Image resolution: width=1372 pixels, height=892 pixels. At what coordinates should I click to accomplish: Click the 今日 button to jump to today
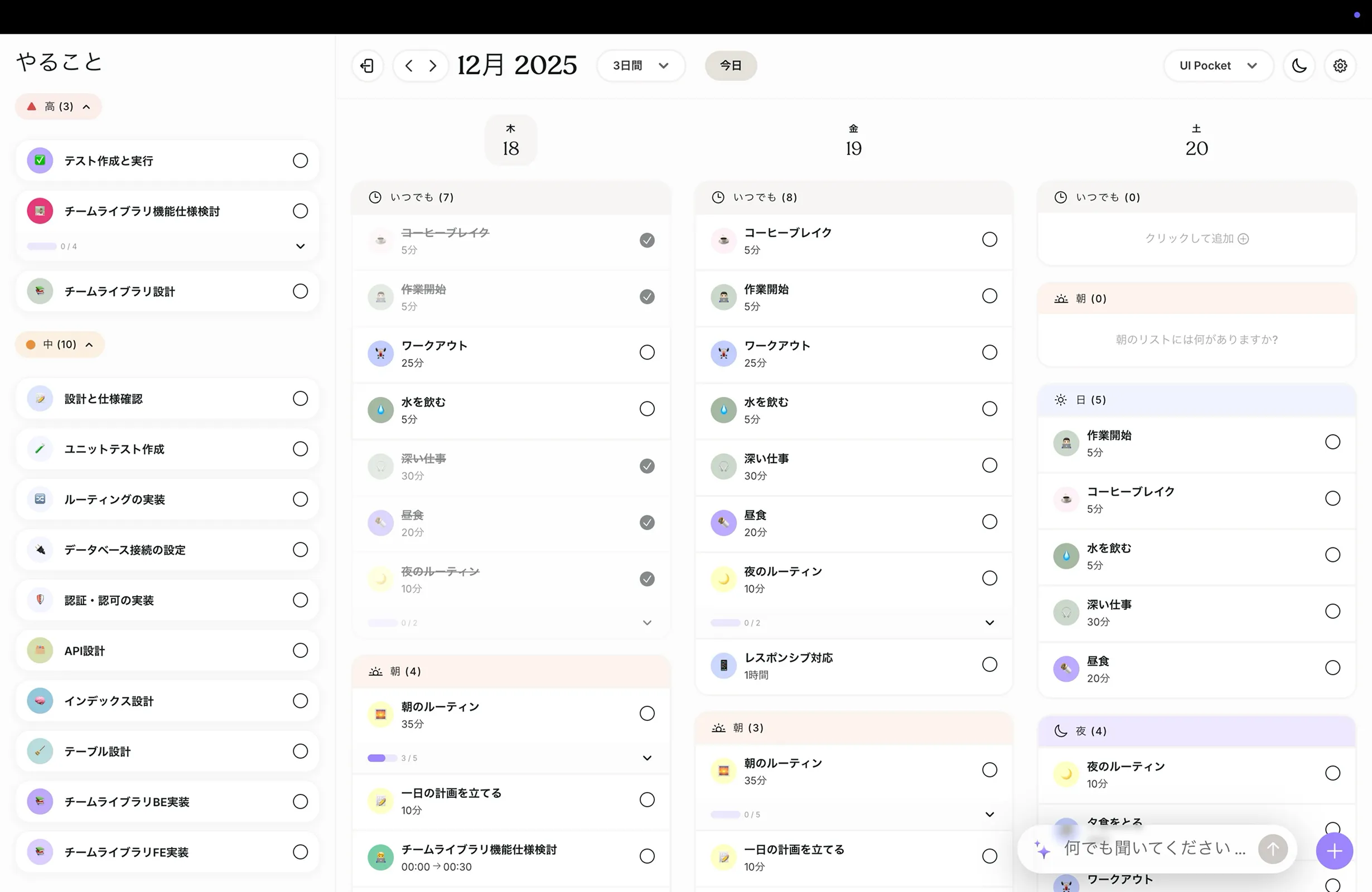(x=731, y=65)
